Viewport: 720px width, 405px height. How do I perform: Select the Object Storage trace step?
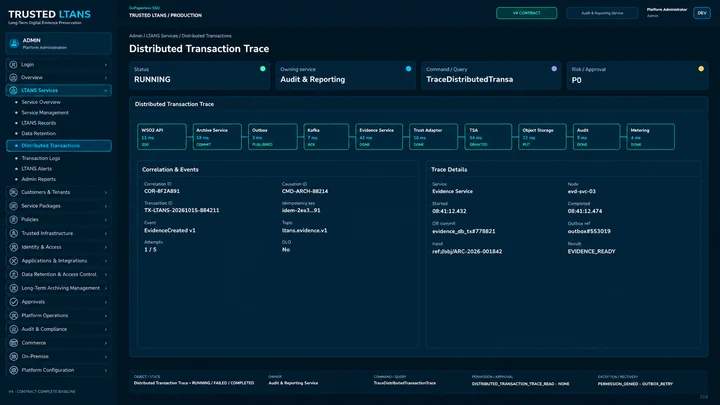coord(542,137)
